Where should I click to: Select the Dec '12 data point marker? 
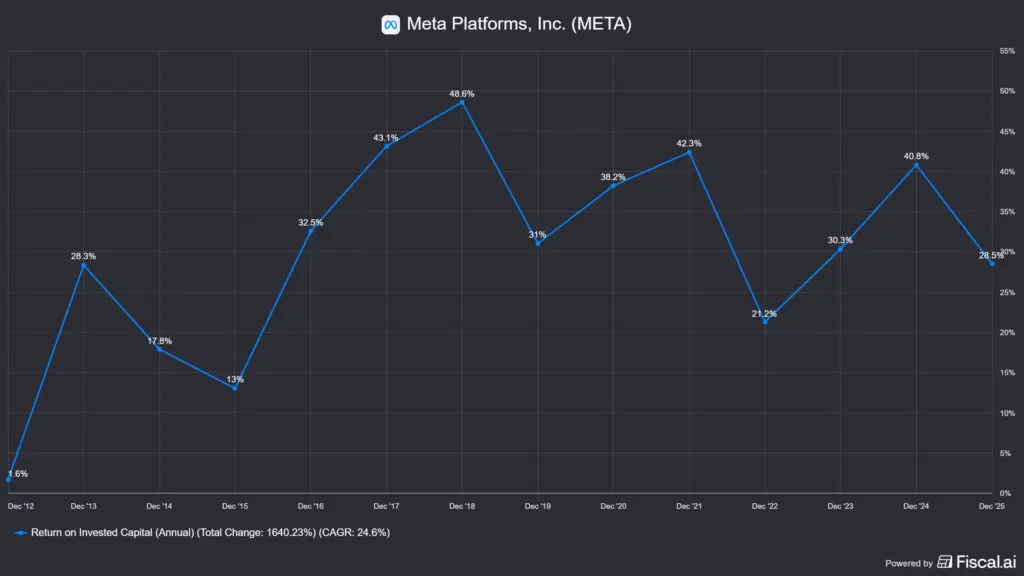(8, 480)
